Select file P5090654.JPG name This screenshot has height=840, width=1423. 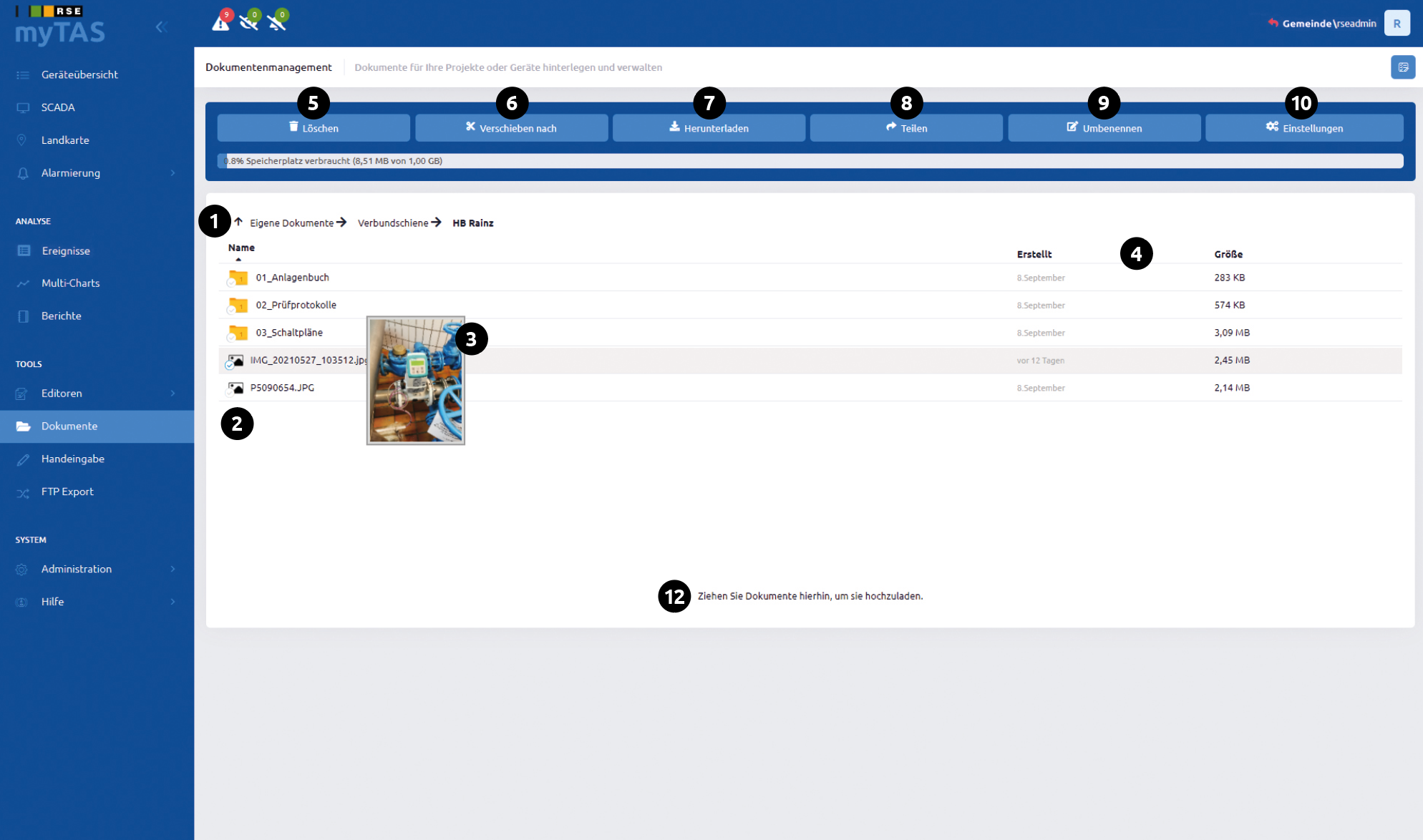click(x=282, y=388)
